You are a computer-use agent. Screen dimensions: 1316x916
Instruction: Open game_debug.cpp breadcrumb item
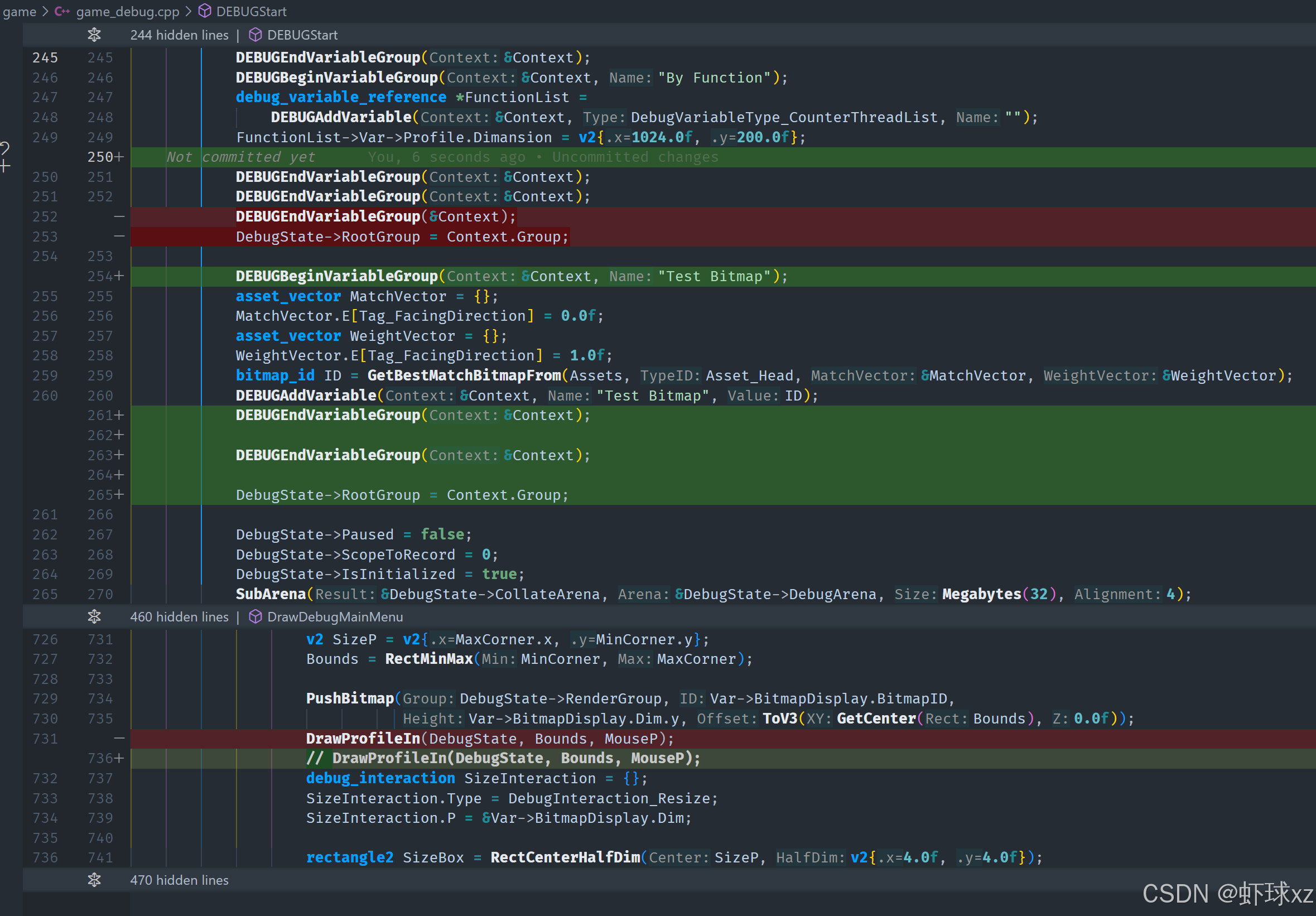click(x=127, y=12)
